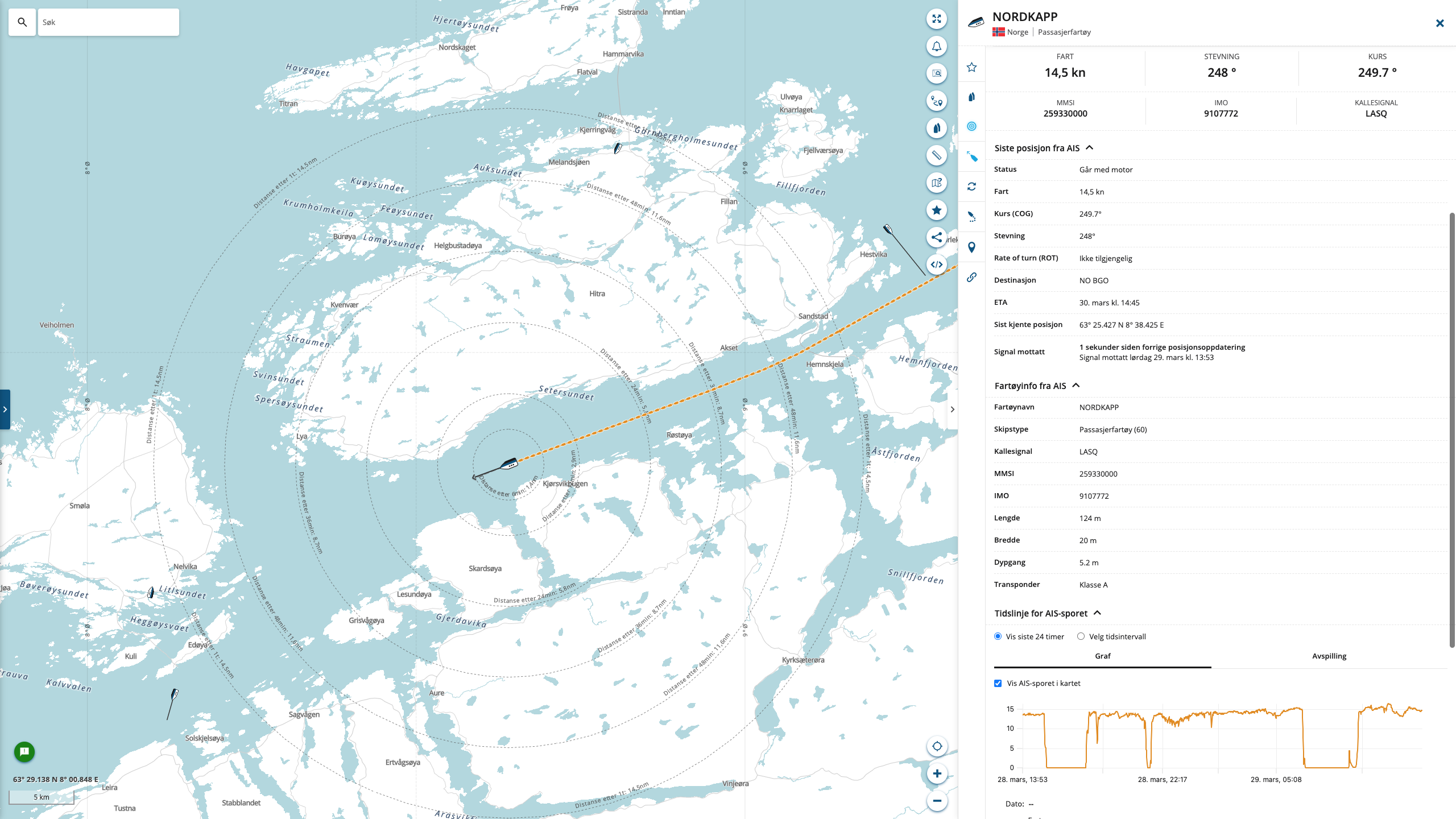Add NORDKAPP to favorites with star outline
This screenshot has height=819, width=1456.
971,67
